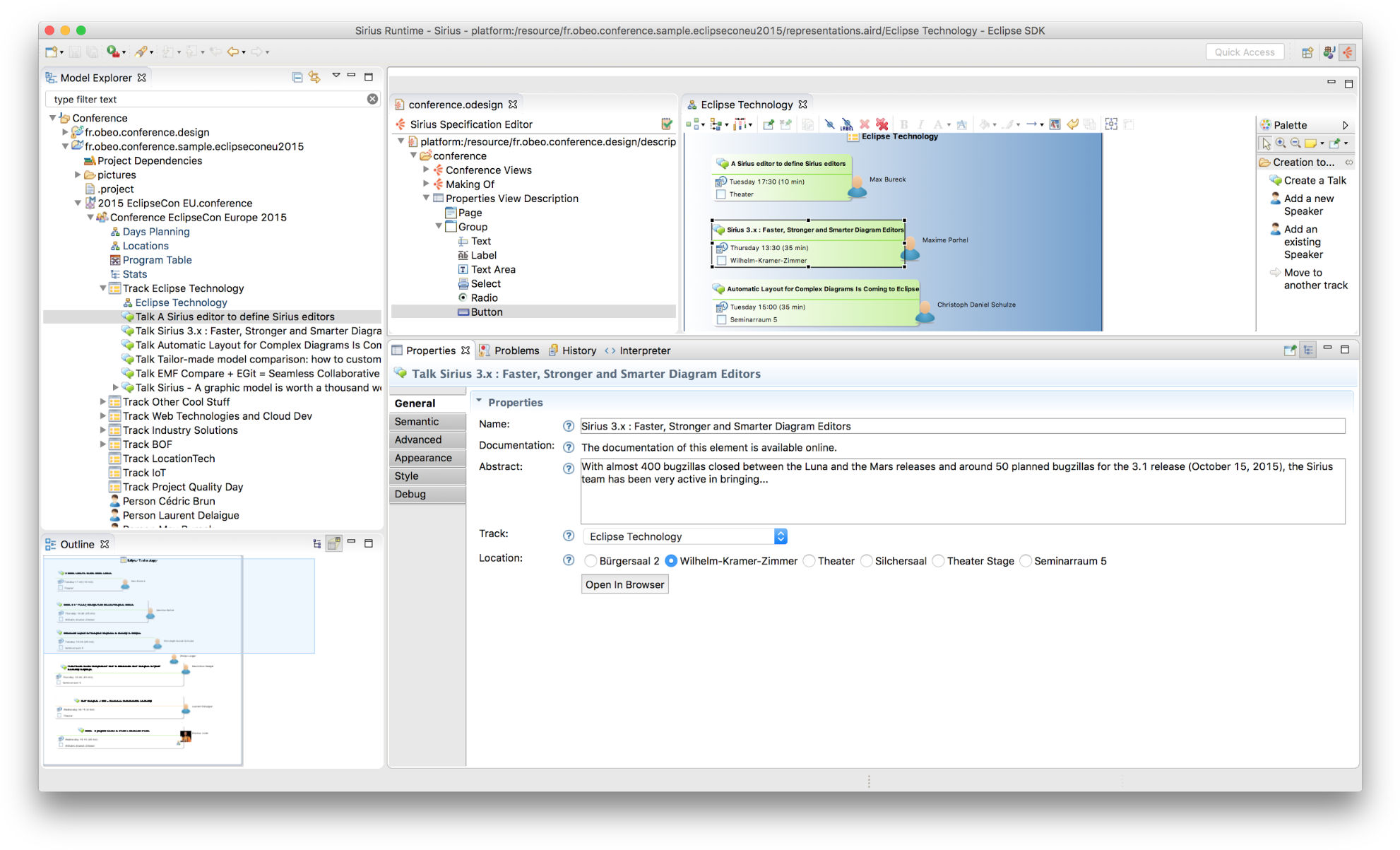Select the Zoom Out tool in Palette

click(x=1295, y=143)
